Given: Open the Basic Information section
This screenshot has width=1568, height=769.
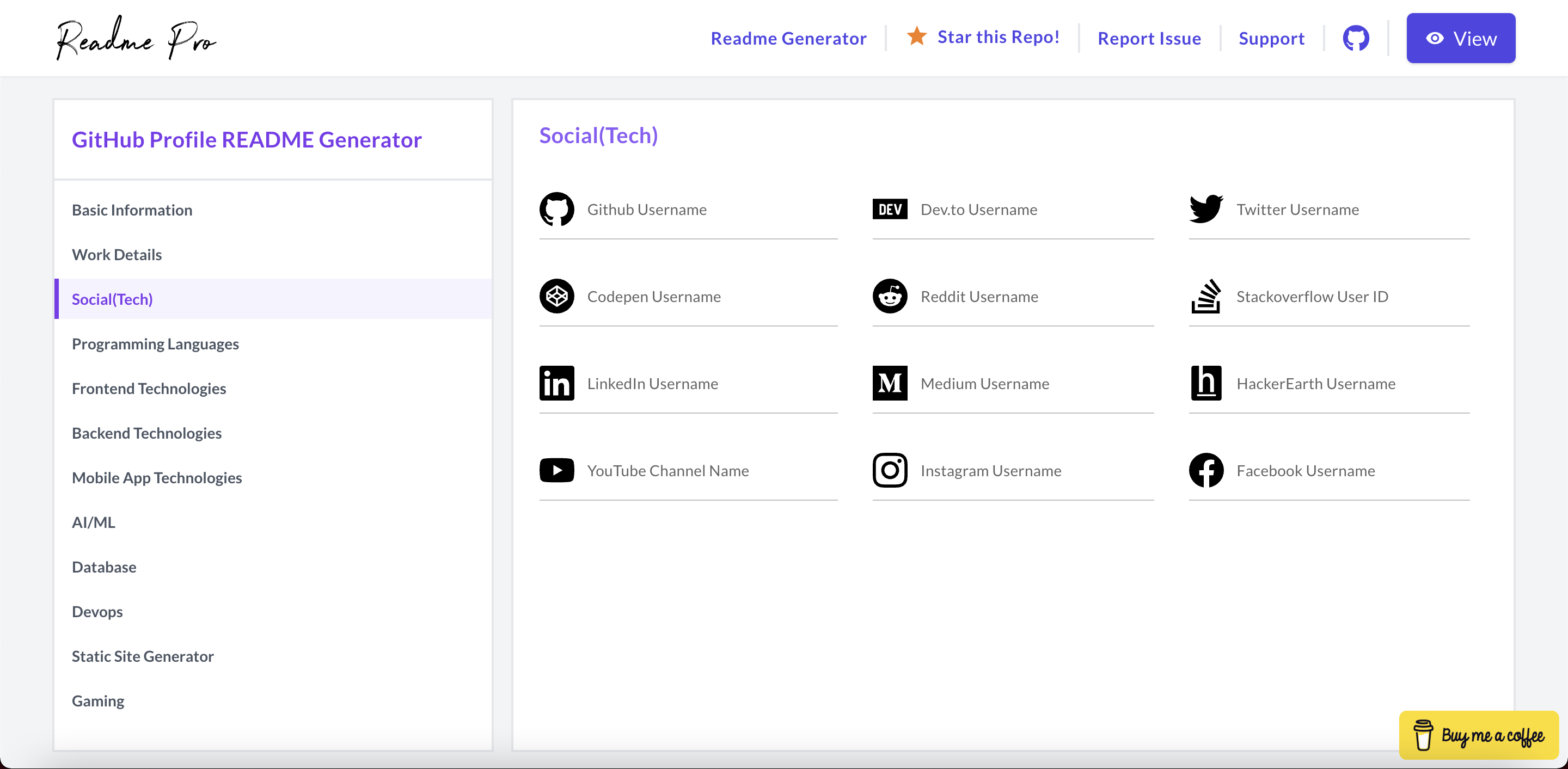Looking at the screenshot, I should (x=131, y=210).
